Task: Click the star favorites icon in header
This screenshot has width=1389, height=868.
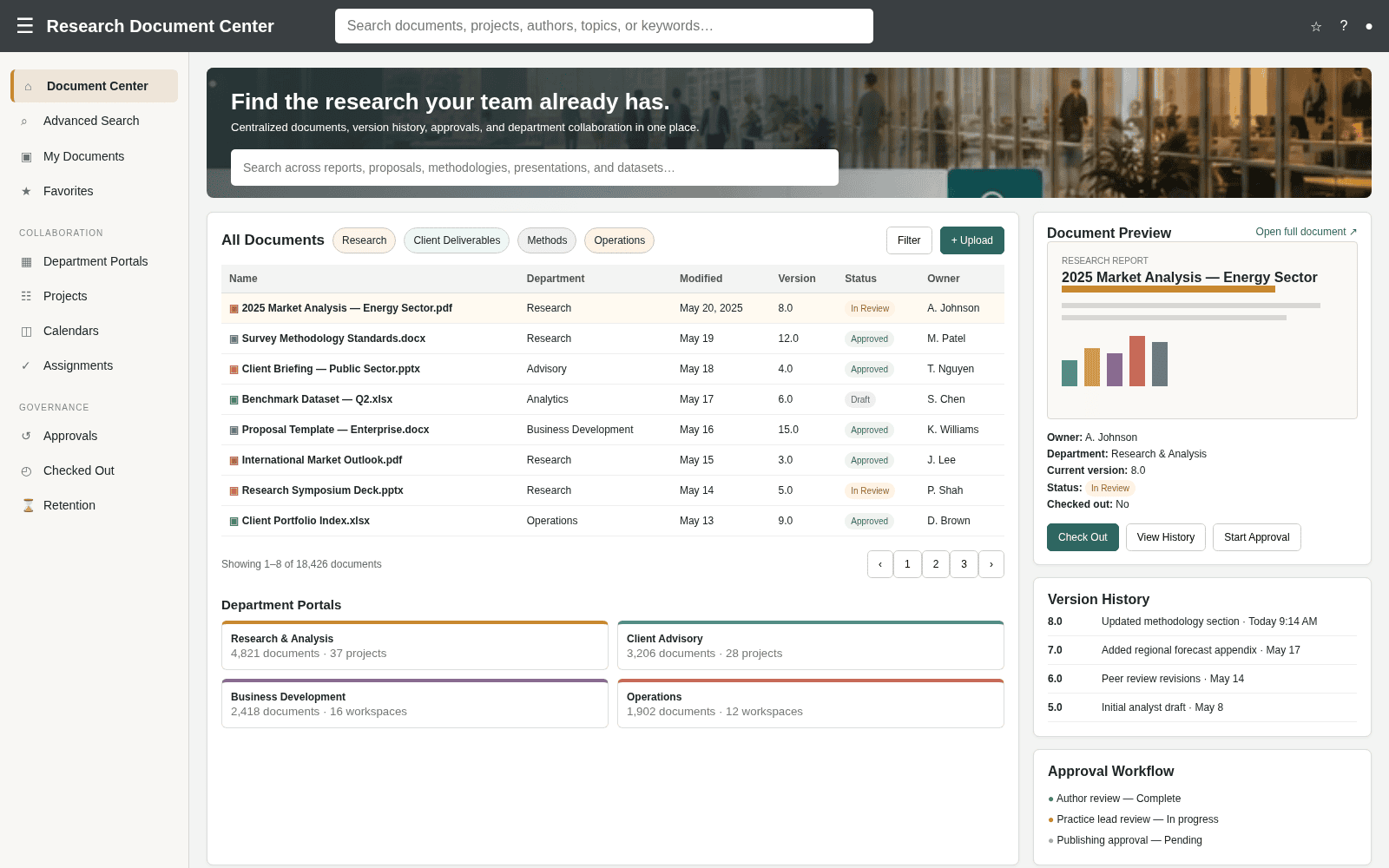Action: click(1316, 26)
